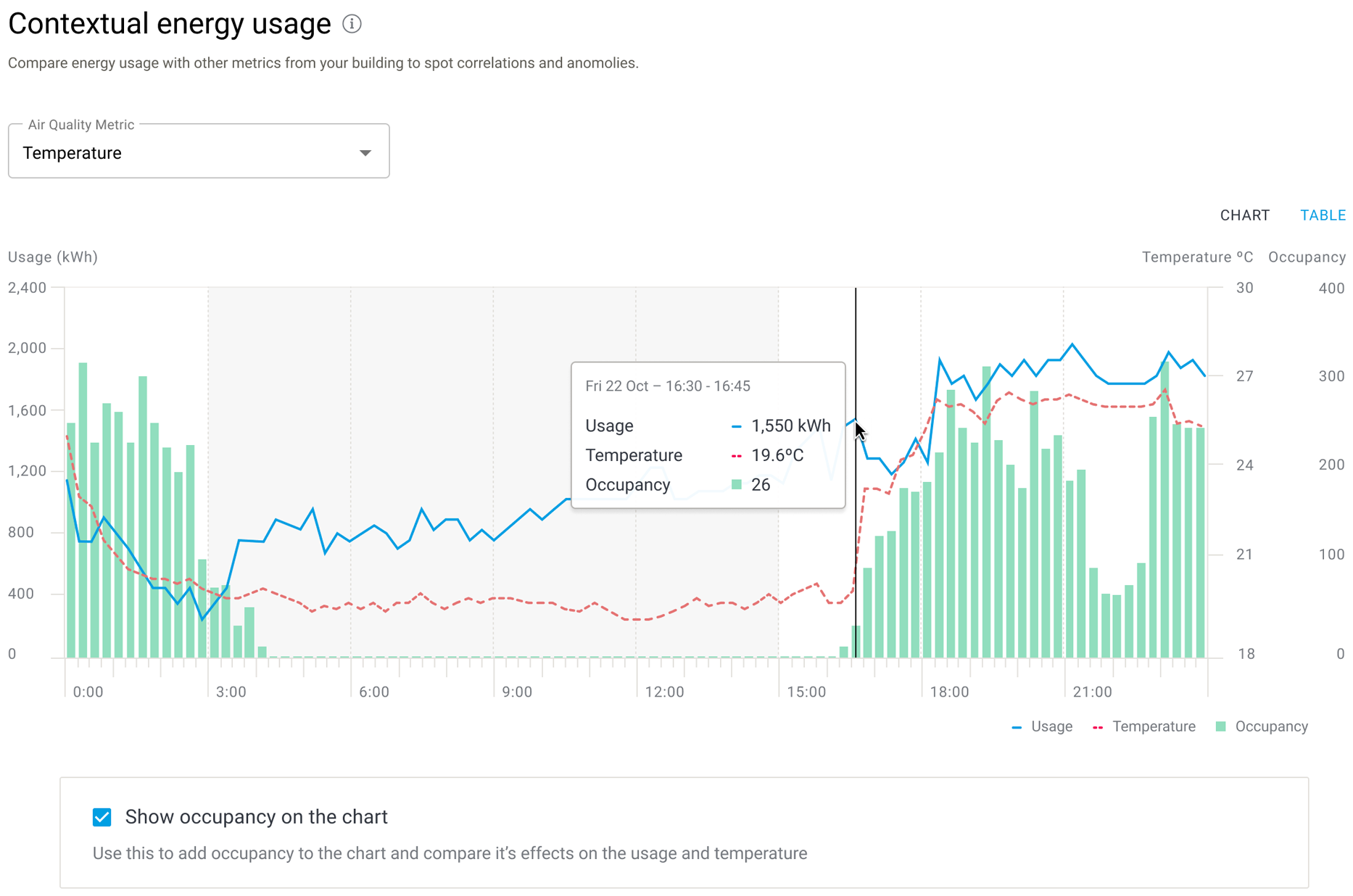Switch to the TABLE view tab
The width and height of the screenshot is (1353, 896).
click(1323, 215)
